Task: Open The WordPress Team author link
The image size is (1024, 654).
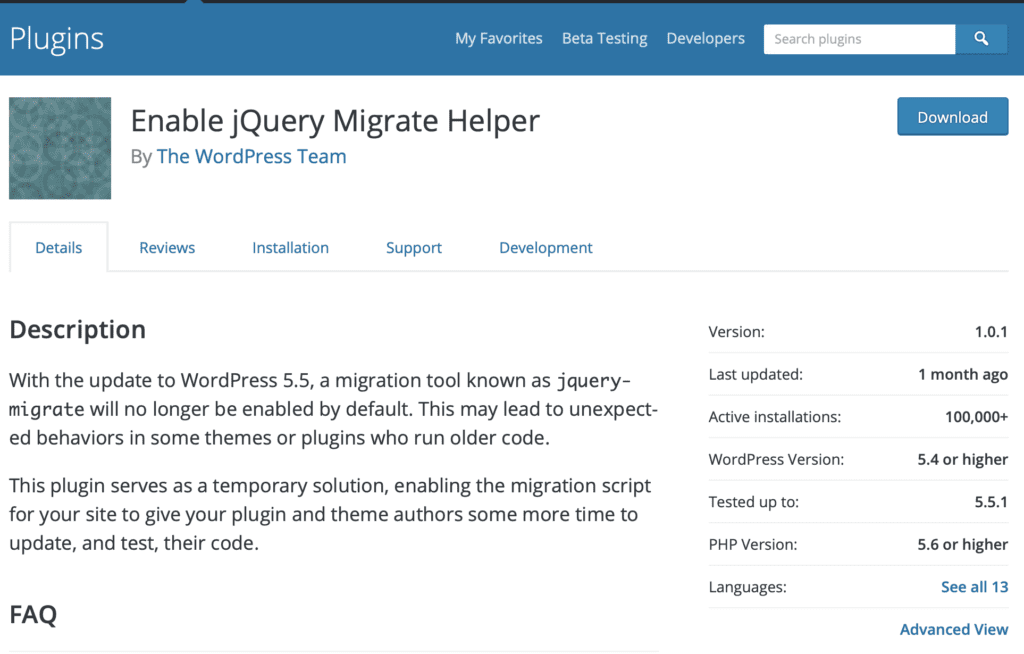Action: pyautogui.click(x=251, y=157)
